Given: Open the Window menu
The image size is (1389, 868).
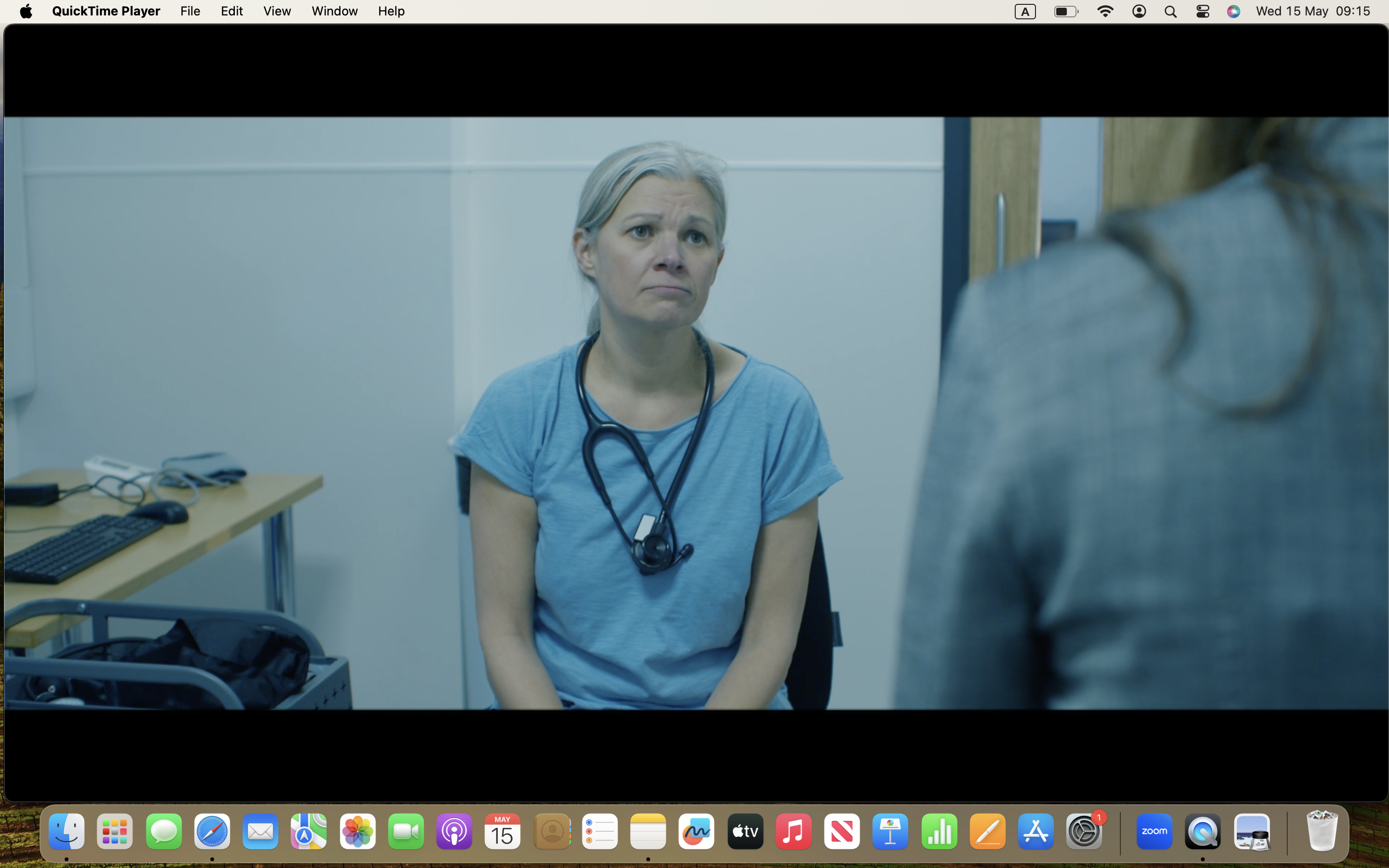Looking at the screenshot, I should pos(335,11).
